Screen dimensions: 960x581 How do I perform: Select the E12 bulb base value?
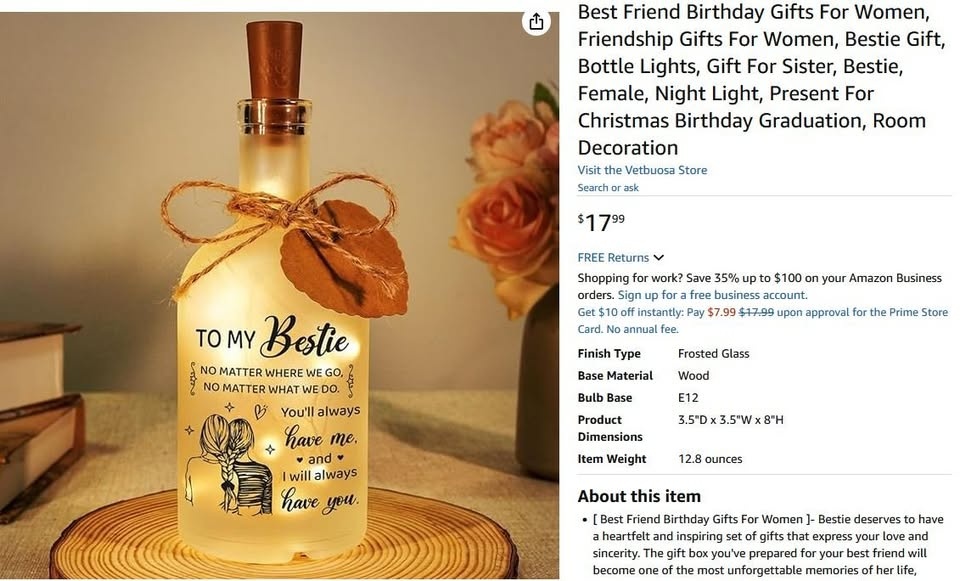click(688, 398)
